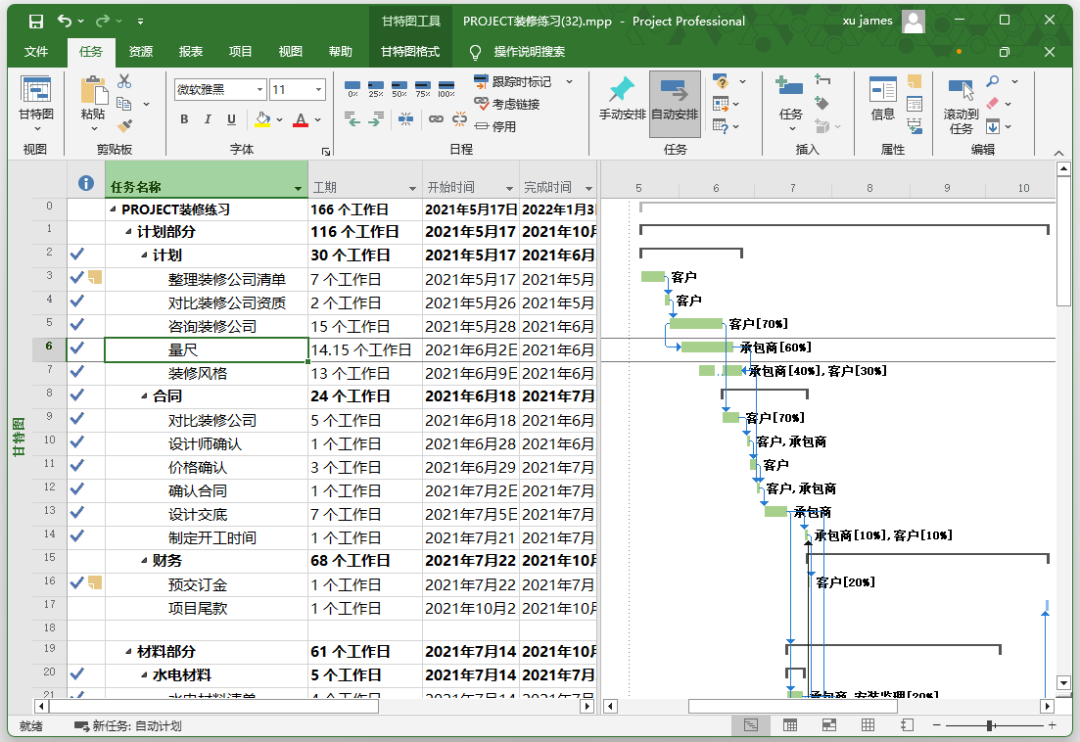Collapse the 财务 summary task
Screen dimensions: 1080x742
pyautogui.click(x=144, y=561)
